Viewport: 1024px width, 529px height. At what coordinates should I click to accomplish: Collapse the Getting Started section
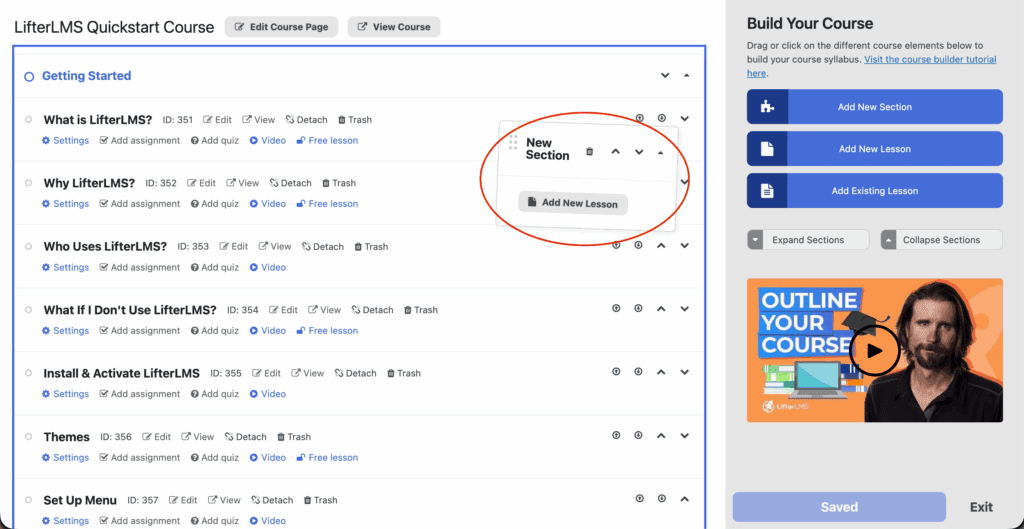[686, 75]
